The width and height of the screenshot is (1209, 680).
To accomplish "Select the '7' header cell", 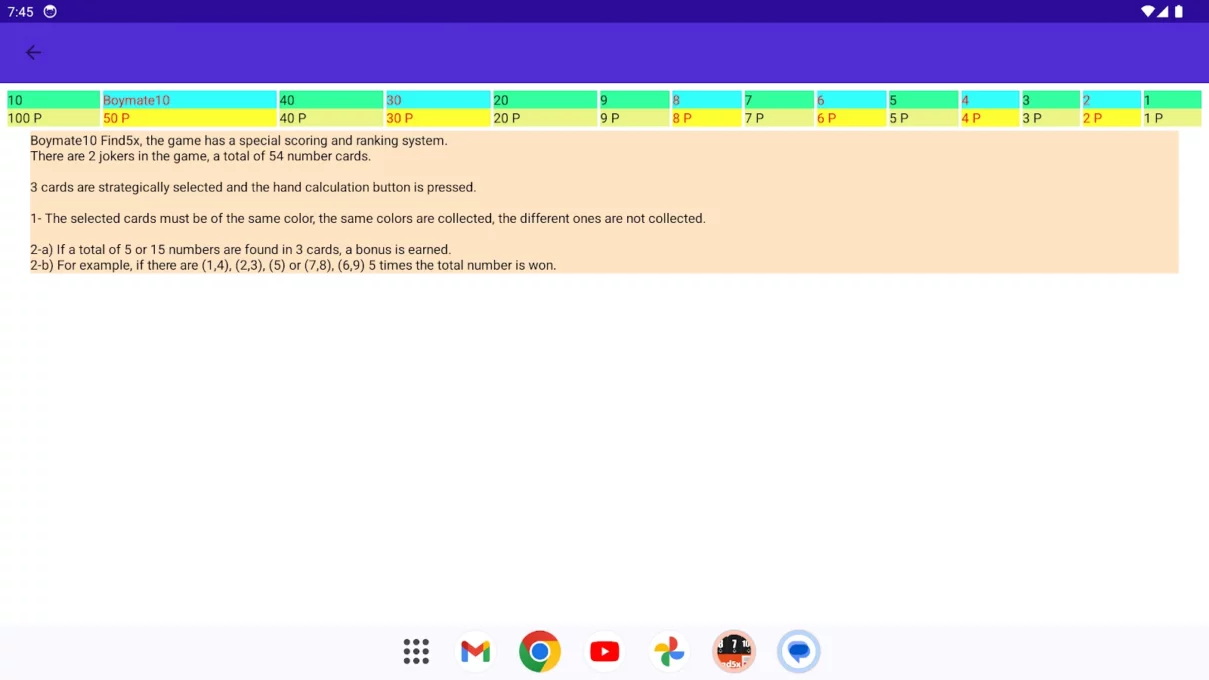I will pos(779,100).
